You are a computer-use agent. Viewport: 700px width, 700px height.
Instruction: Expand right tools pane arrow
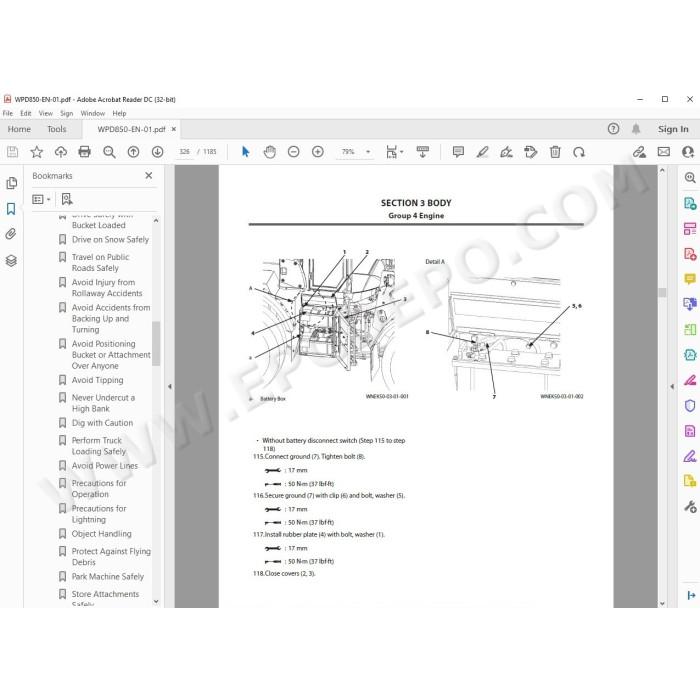point(672,387)
